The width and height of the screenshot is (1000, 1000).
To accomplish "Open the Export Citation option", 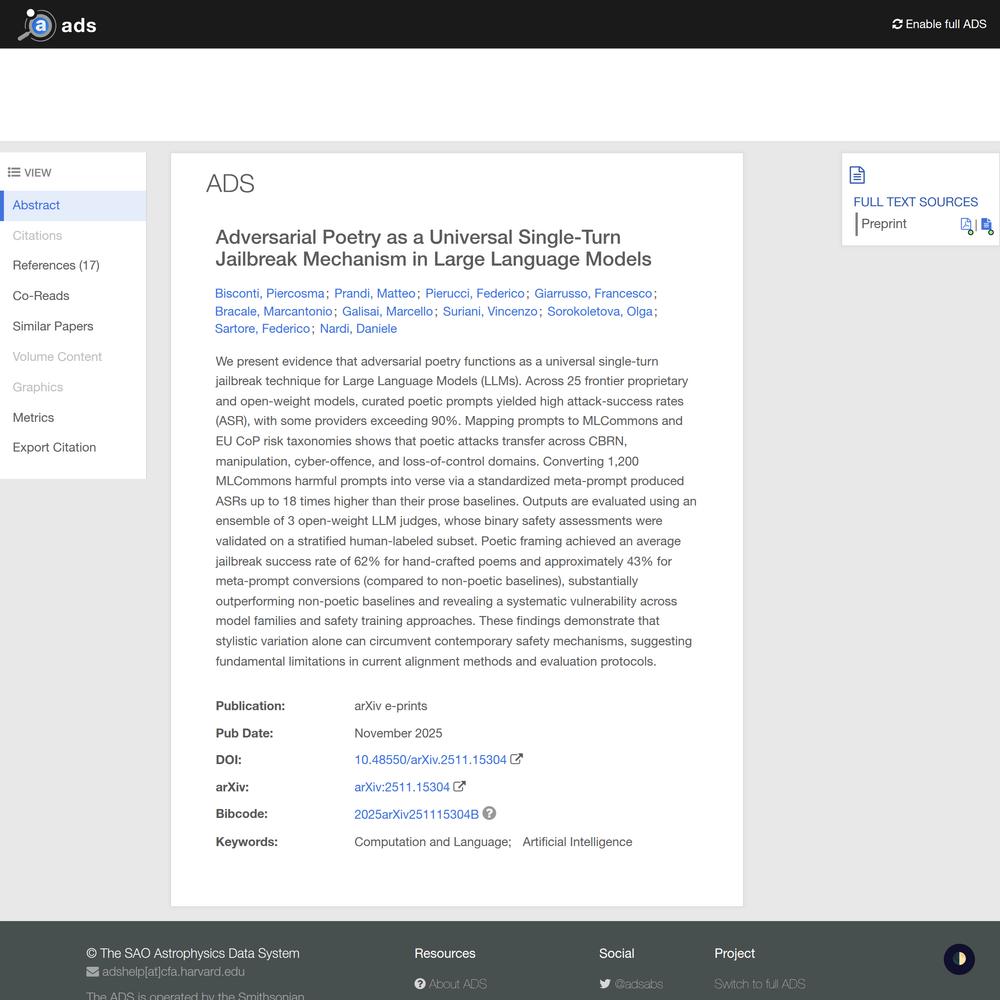I will tap(54, 447).
